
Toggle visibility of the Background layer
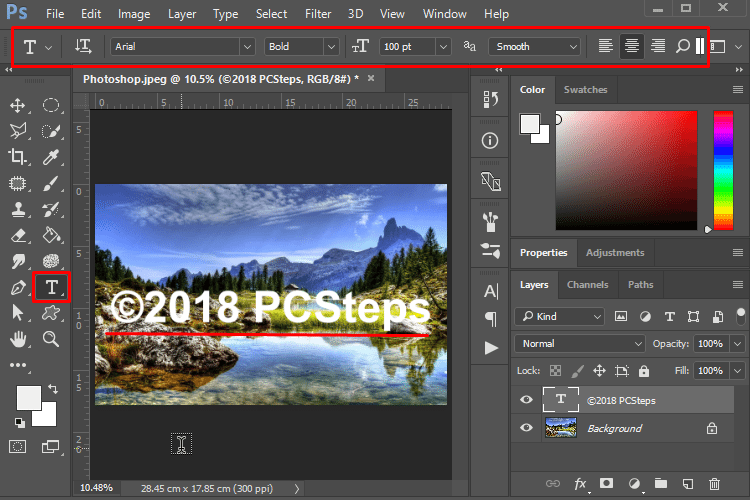527,428
